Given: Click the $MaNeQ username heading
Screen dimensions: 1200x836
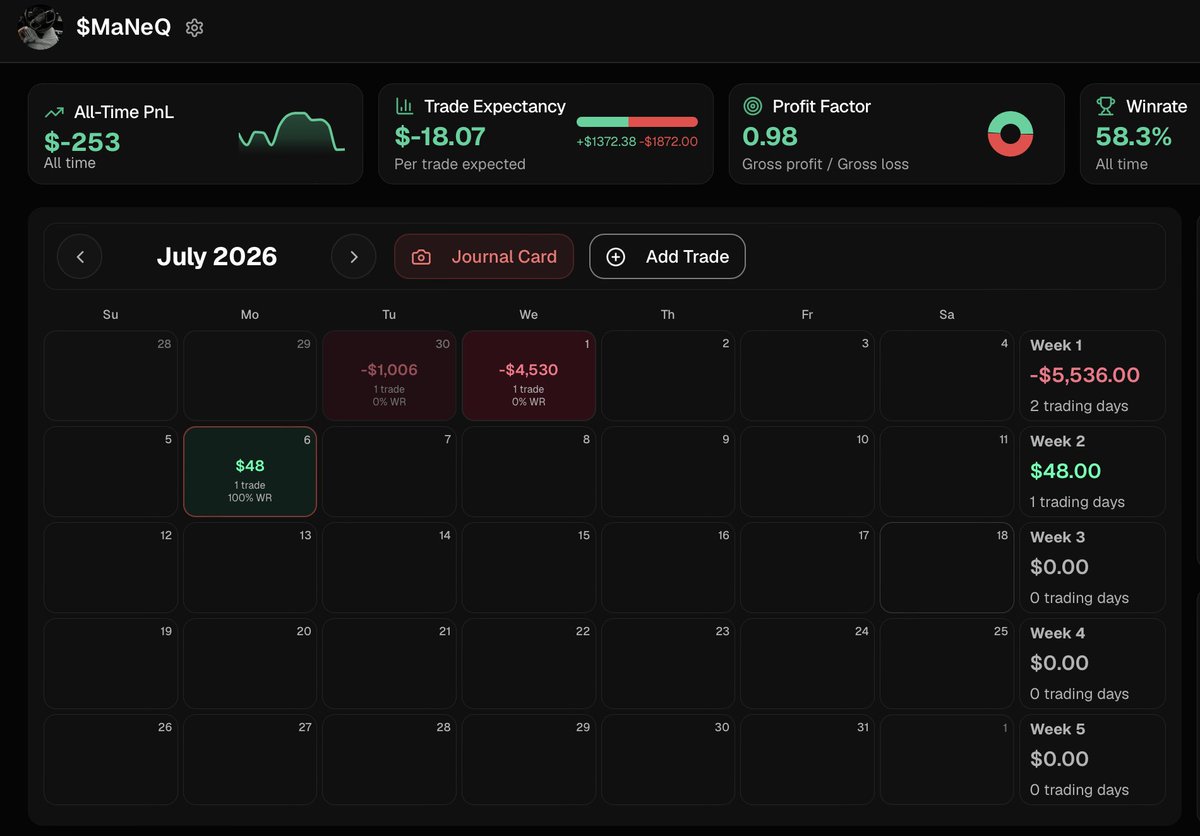Looking at the screenshot, I should [124, 28].
